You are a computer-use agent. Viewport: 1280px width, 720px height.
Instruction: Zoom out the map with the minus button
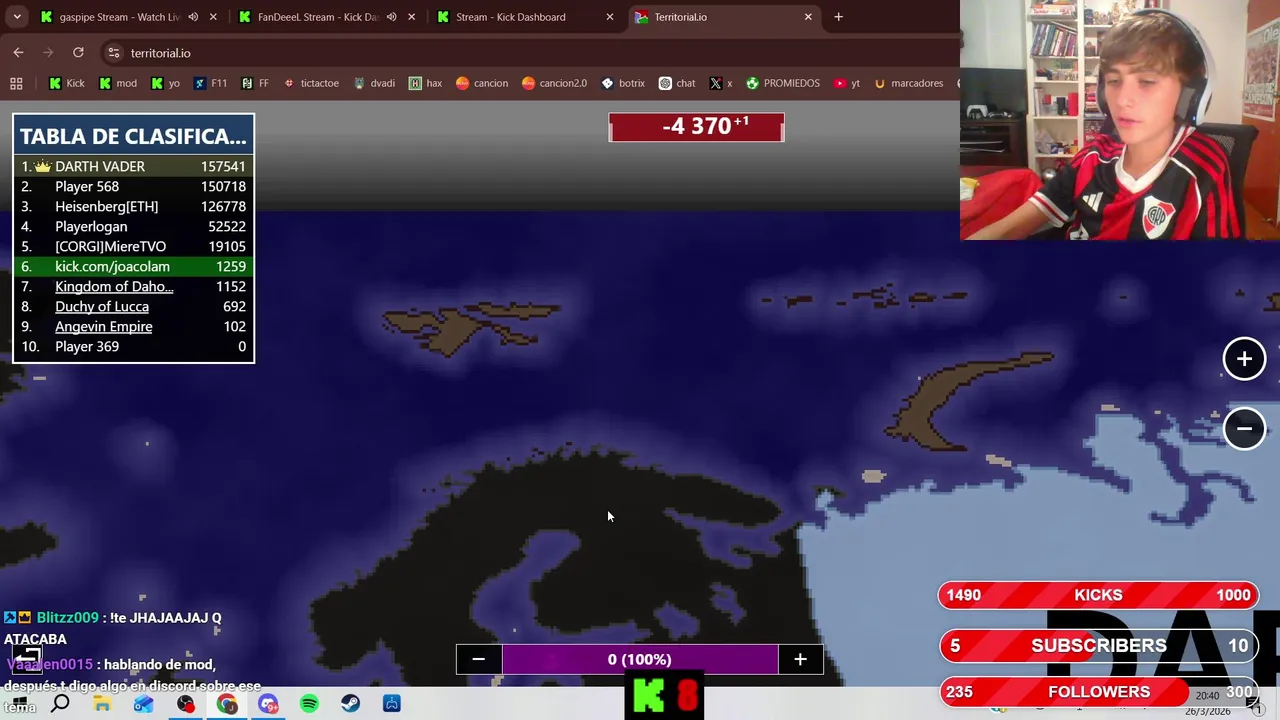click(x=1244, y=429)
